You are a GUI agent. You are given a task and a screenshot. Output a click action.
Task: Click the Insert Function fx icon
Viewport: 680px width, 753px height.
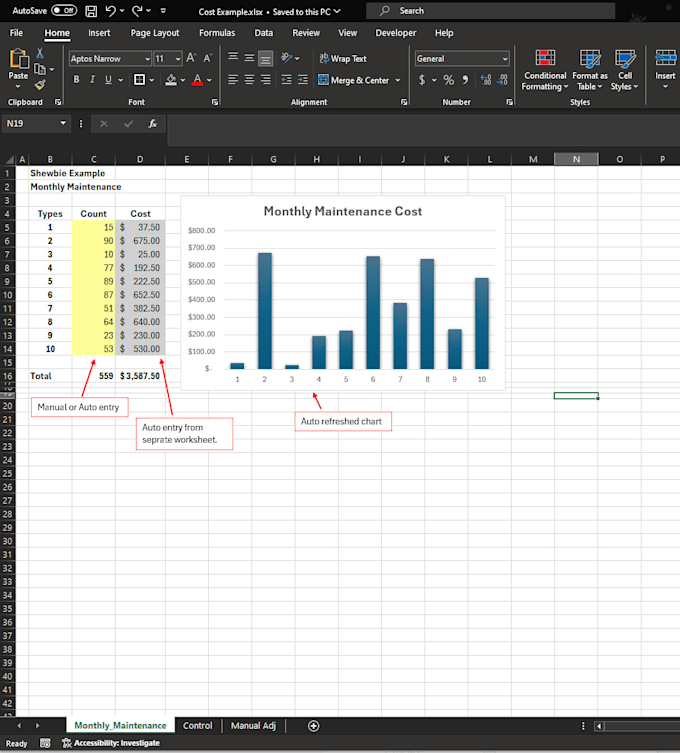[153, 124]
